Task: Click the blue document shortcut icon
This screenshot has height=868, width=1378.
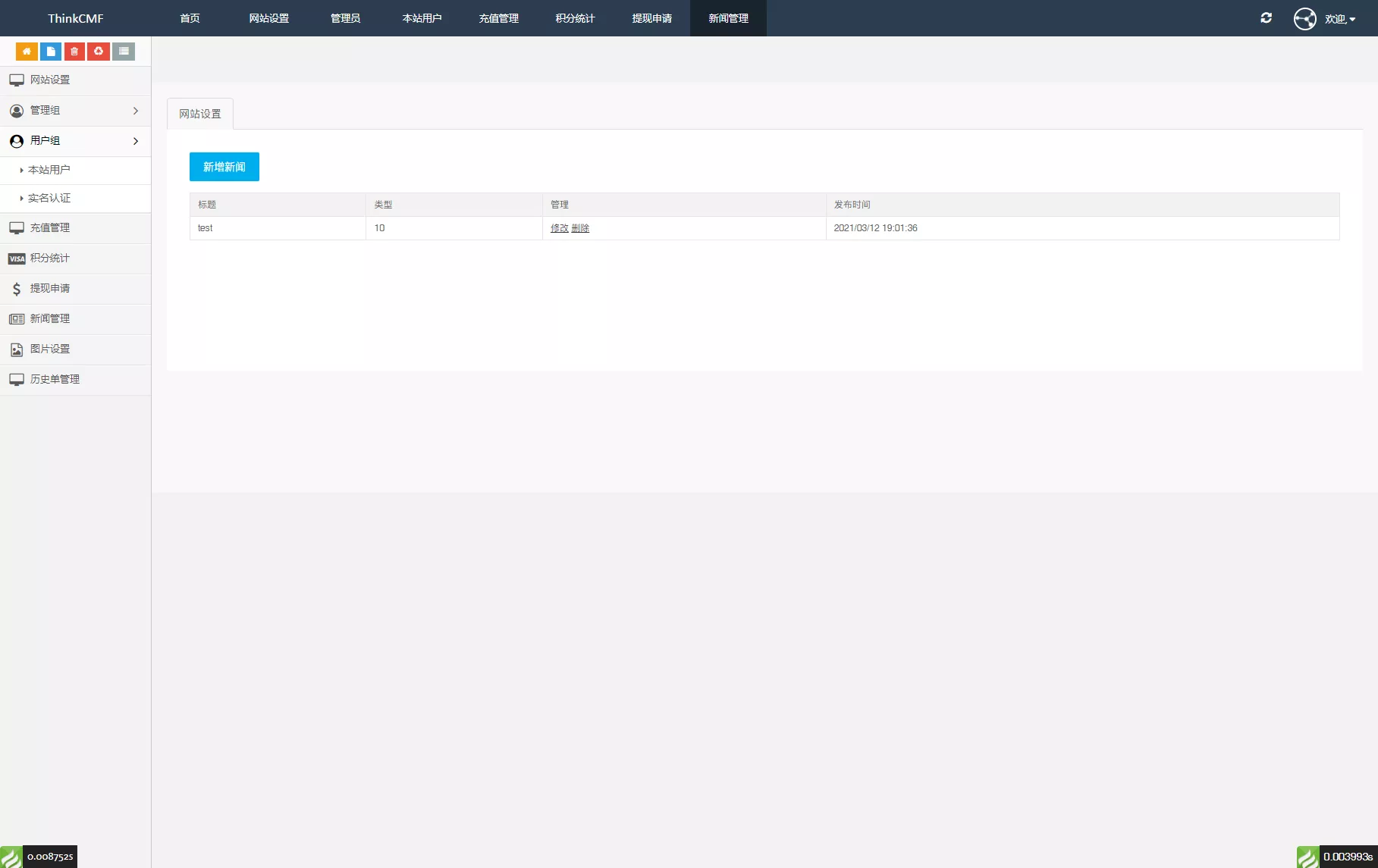Action: coord(51,52)
